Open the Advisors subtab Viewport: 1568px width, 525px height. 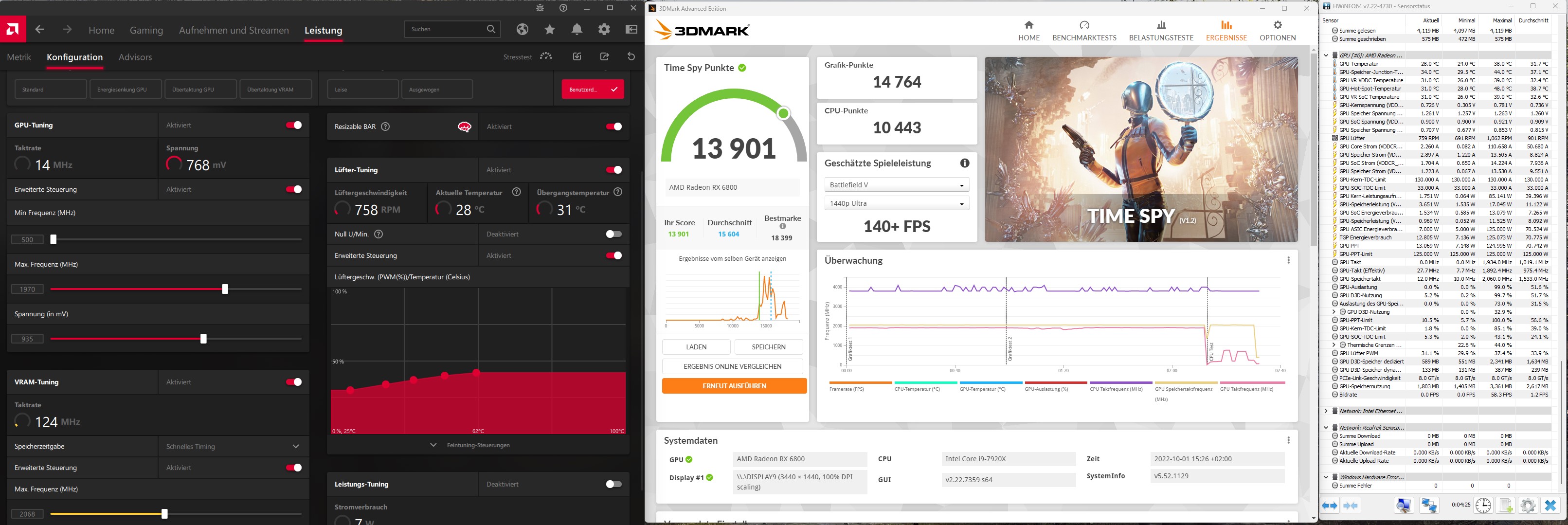[x=135, y=57]
